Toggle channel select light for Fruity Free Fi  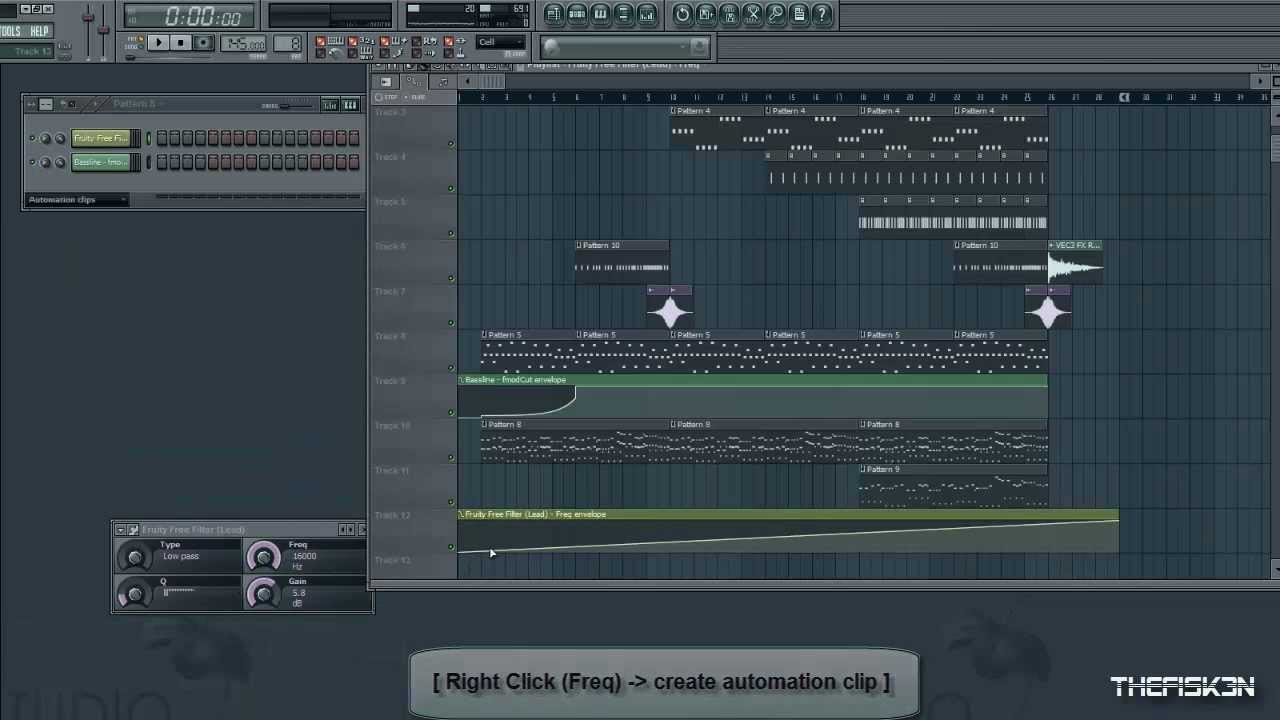[149, 139]
